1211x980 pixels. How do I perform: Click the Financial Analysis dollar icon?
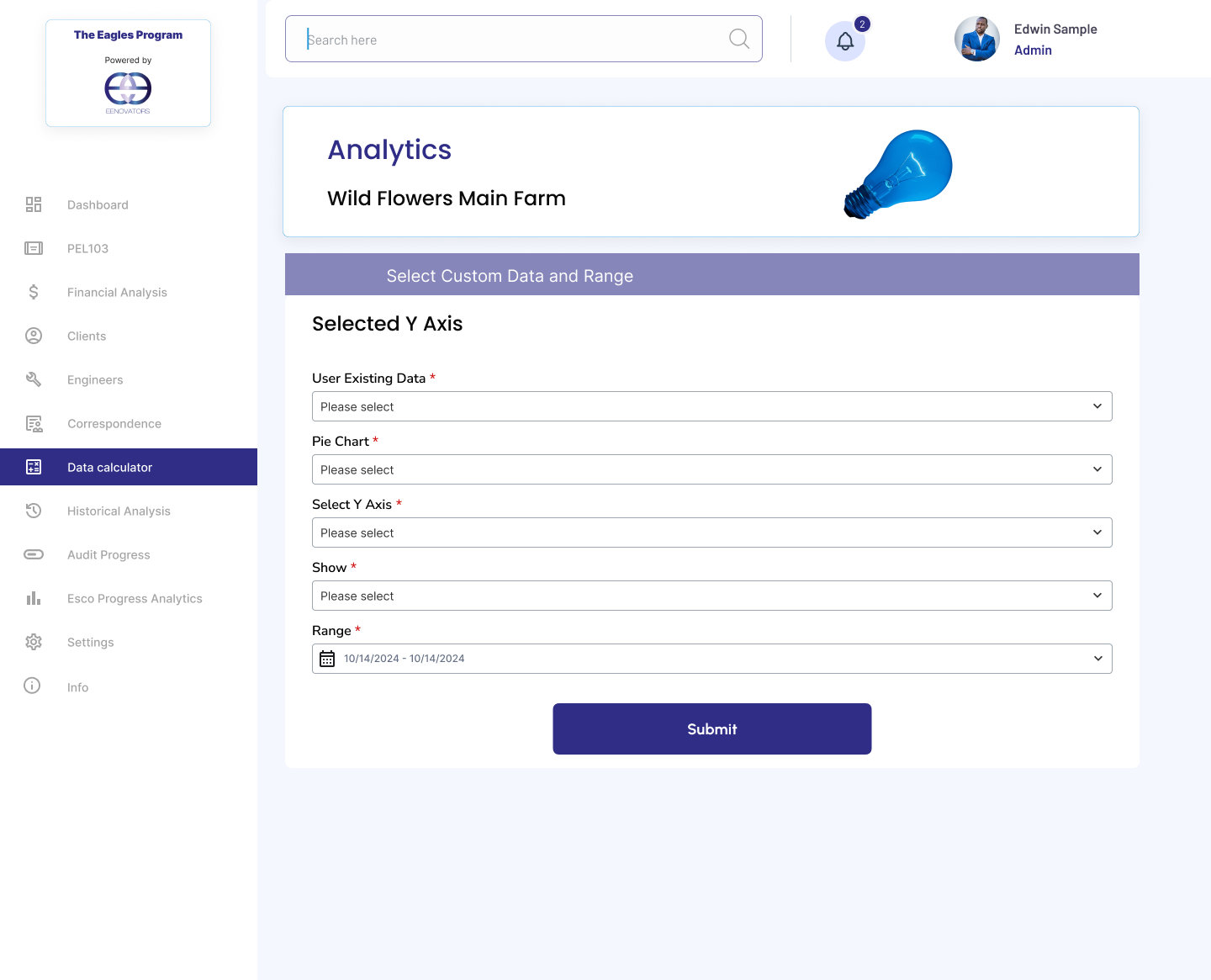[x=34, y=292]
